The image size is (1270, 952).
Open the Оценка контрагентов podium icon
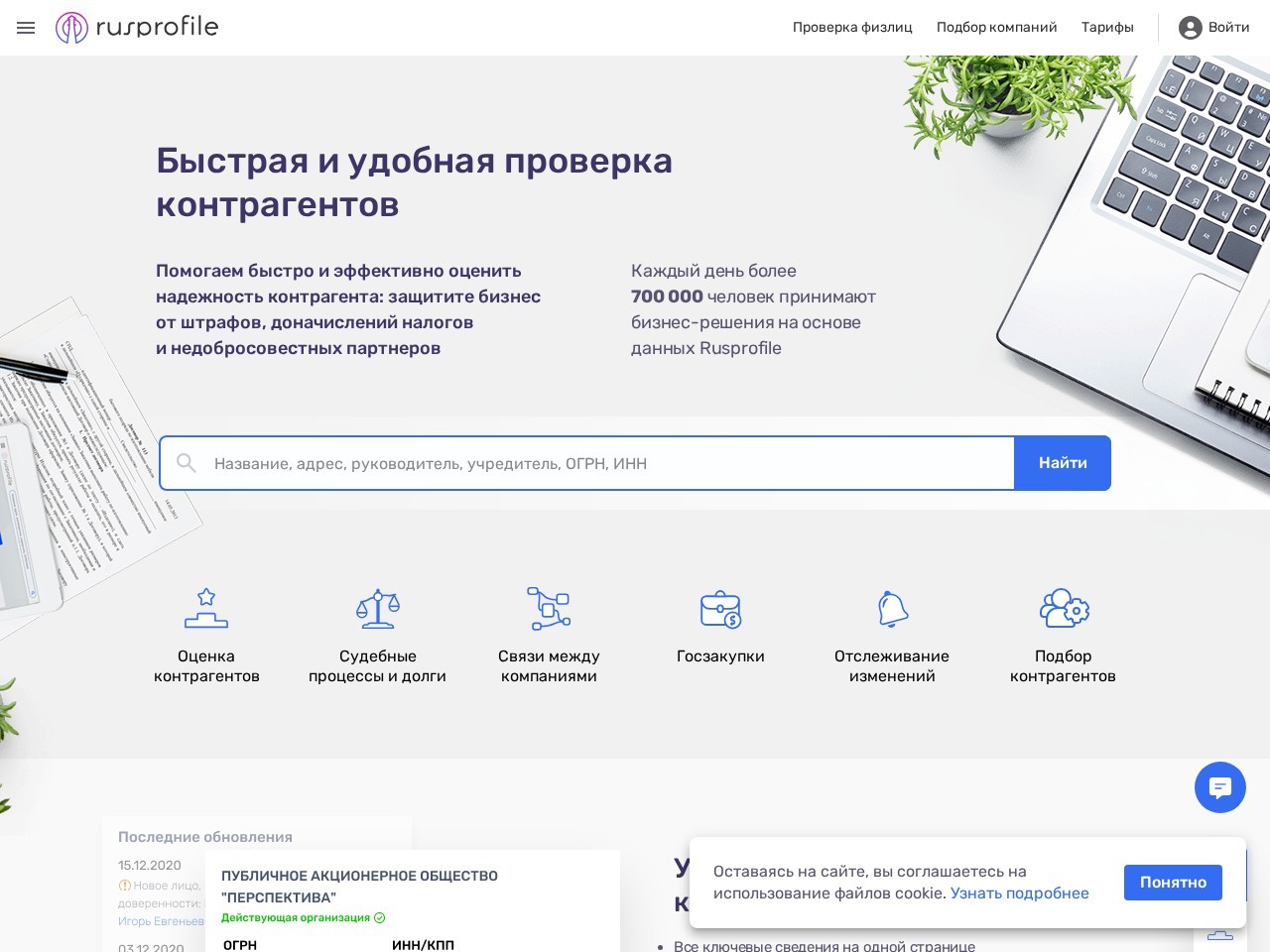click(x=206, y=609)
